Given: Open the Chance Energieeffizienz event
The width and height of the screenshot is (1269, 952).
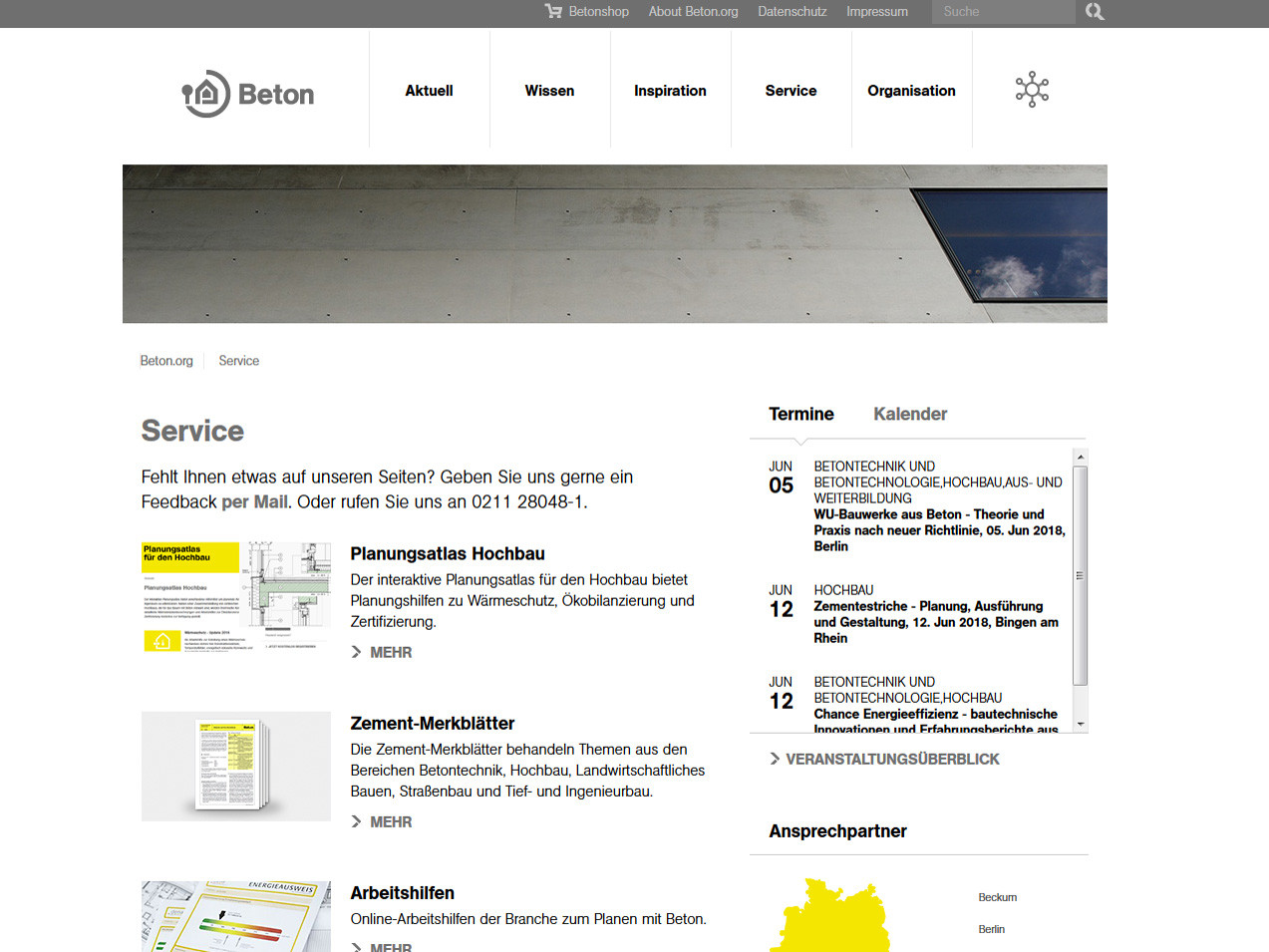Looking at the screenshot, I should click(936, 721).
